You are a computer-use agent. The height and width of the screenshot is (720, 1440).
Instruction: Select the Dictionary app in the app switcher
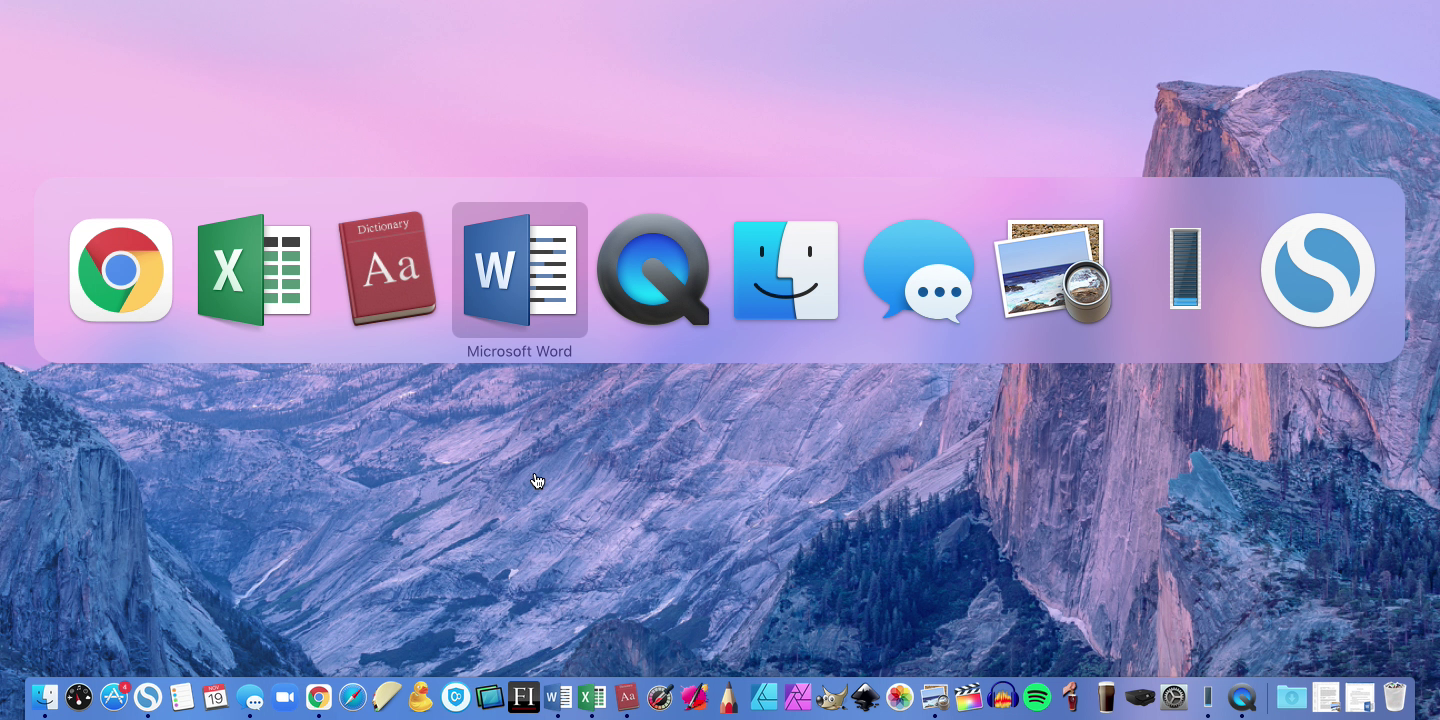pos(387,269)
